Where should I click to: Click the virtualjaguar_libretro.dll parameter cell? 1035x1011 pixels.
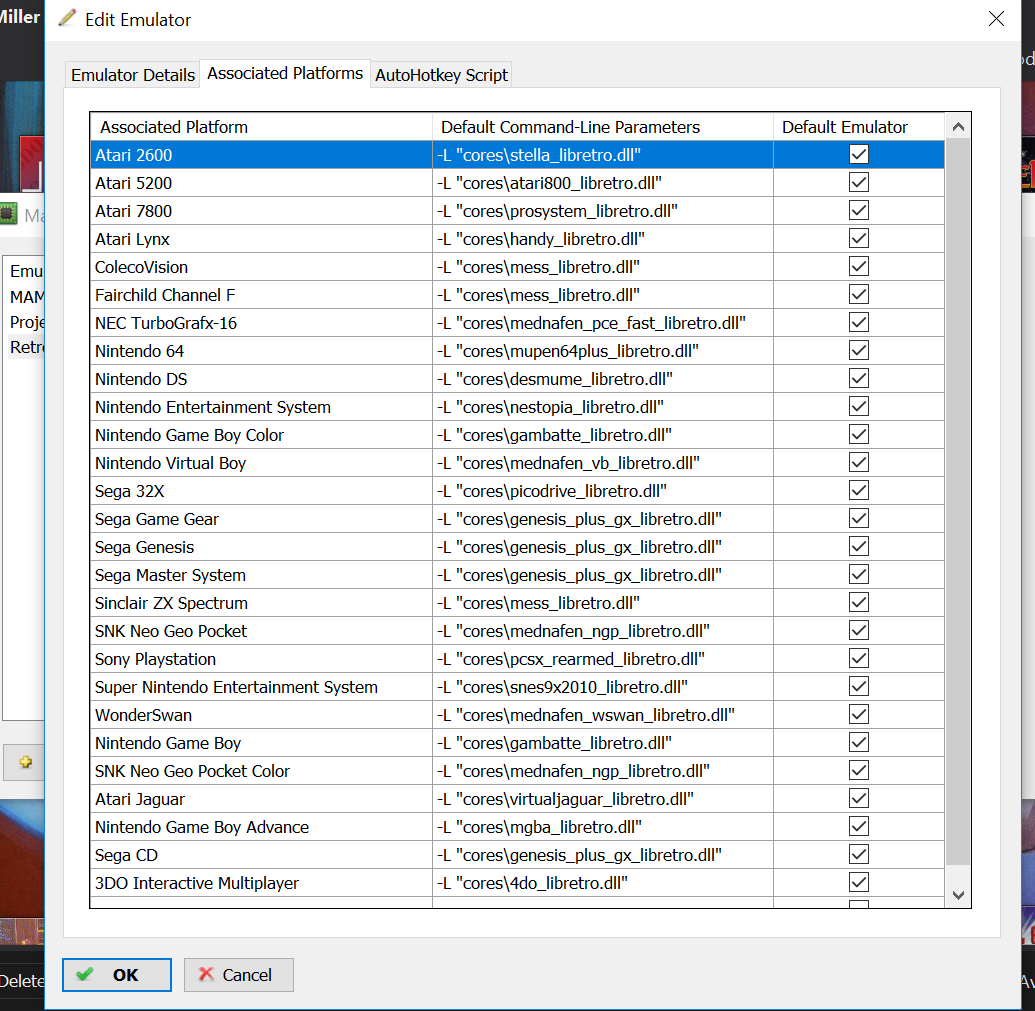[603, 799]
